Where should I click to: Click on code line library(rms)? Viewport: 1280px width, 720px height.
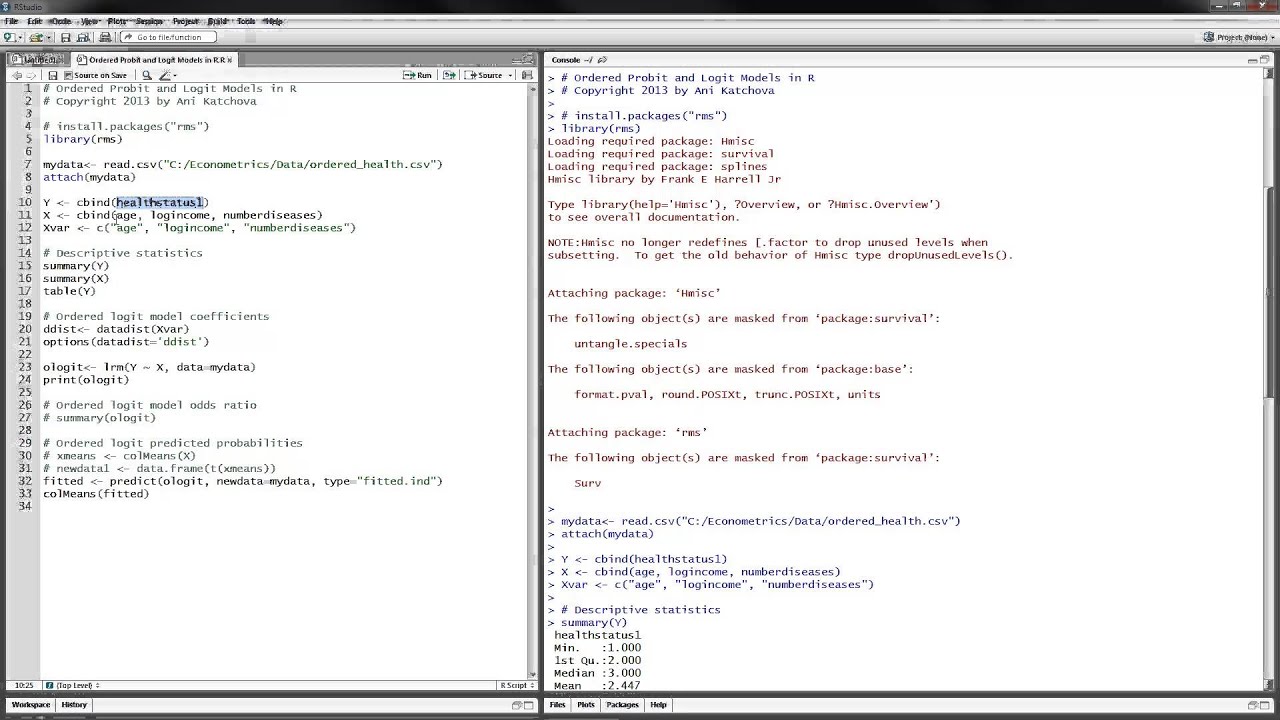tap(83, 139)
